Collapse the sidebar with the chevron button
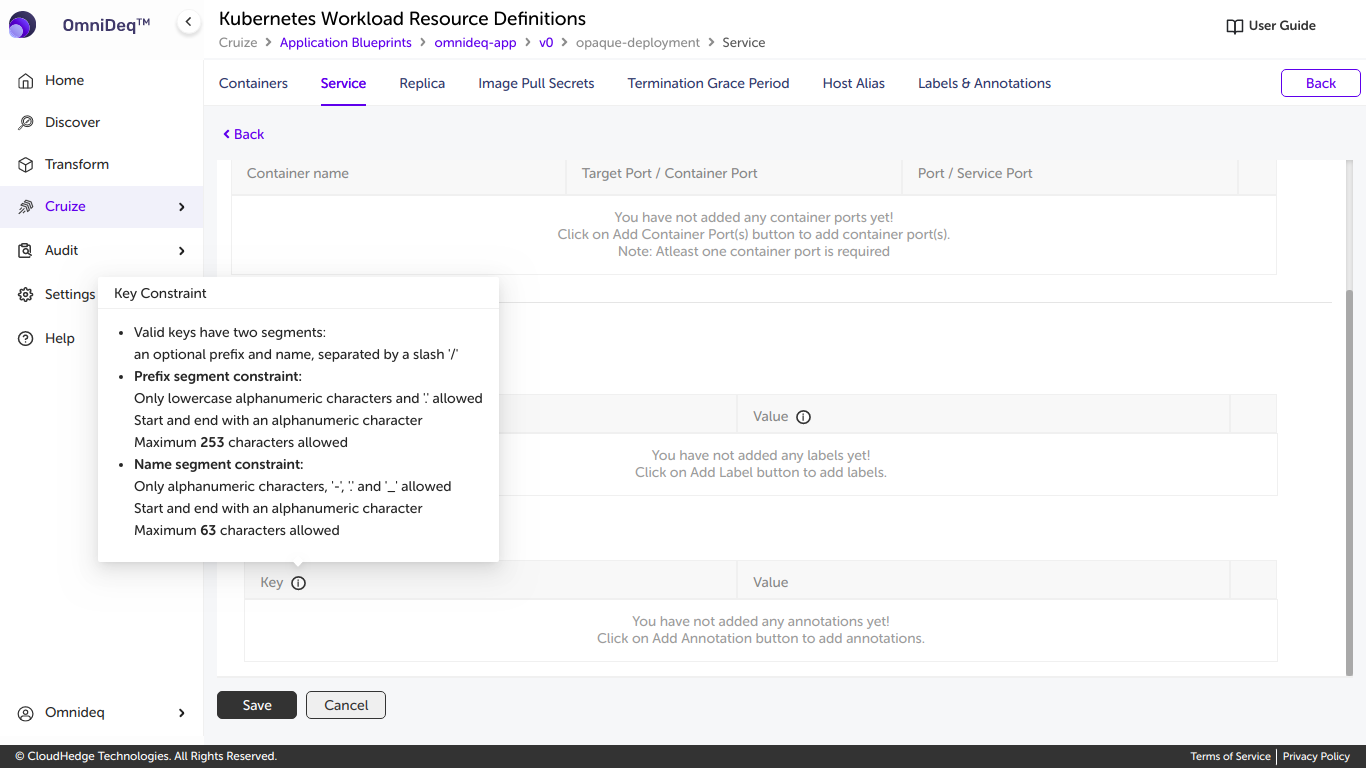 (x=189, y=22)
